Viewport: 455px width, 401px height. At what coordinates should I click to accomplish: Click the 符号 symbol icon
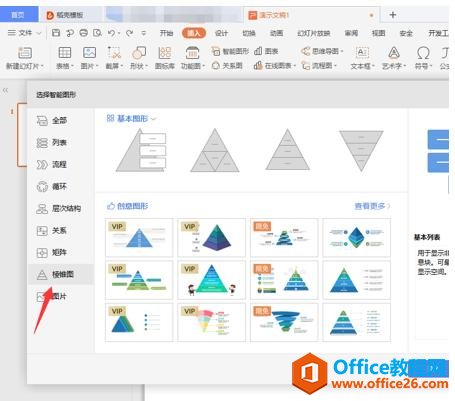423,53
